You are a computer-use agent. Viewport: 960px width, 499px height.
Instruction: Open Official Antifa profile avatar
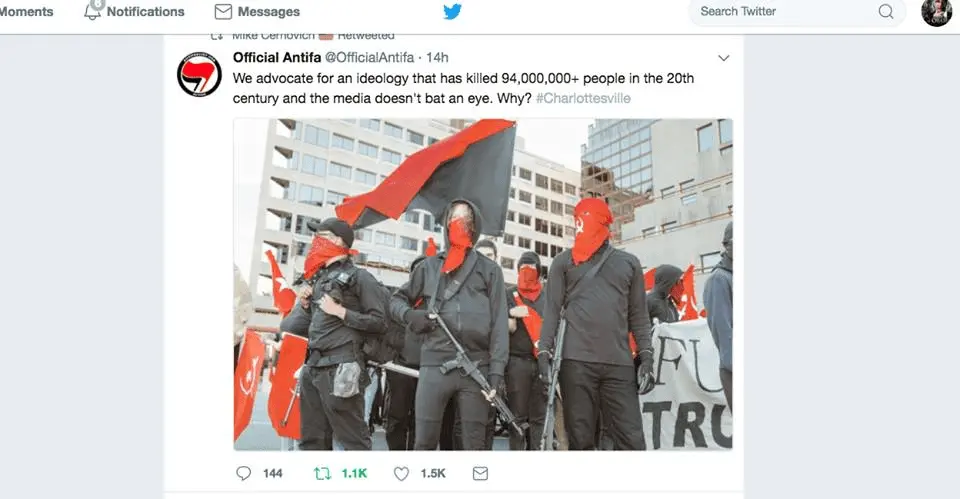coord(199,75)
